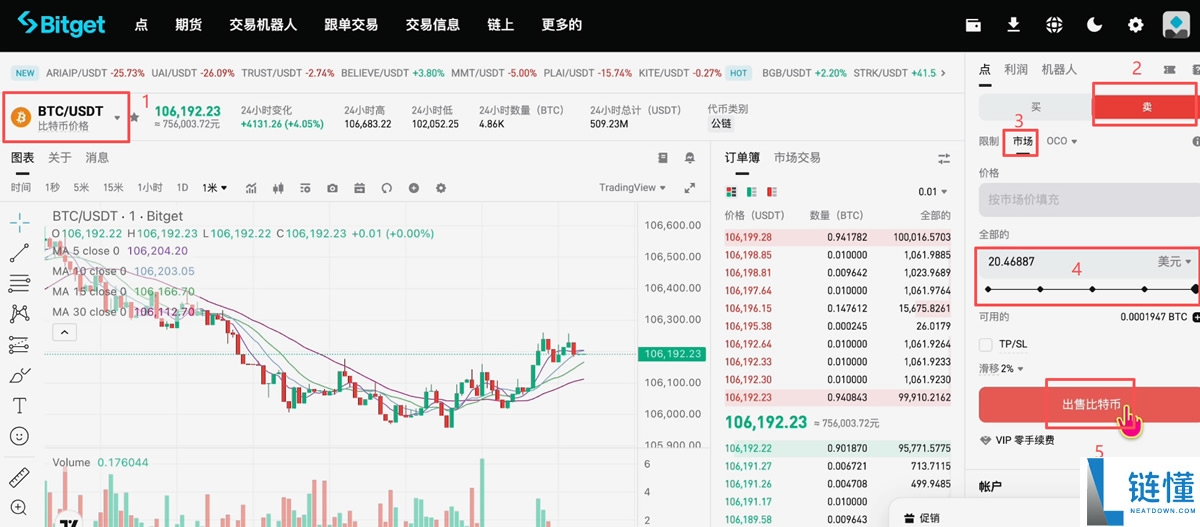The width and height of the screenshot is (1200, 527).
Task: Toggle dark mode moon icon
Action: tap(1095, 25)
